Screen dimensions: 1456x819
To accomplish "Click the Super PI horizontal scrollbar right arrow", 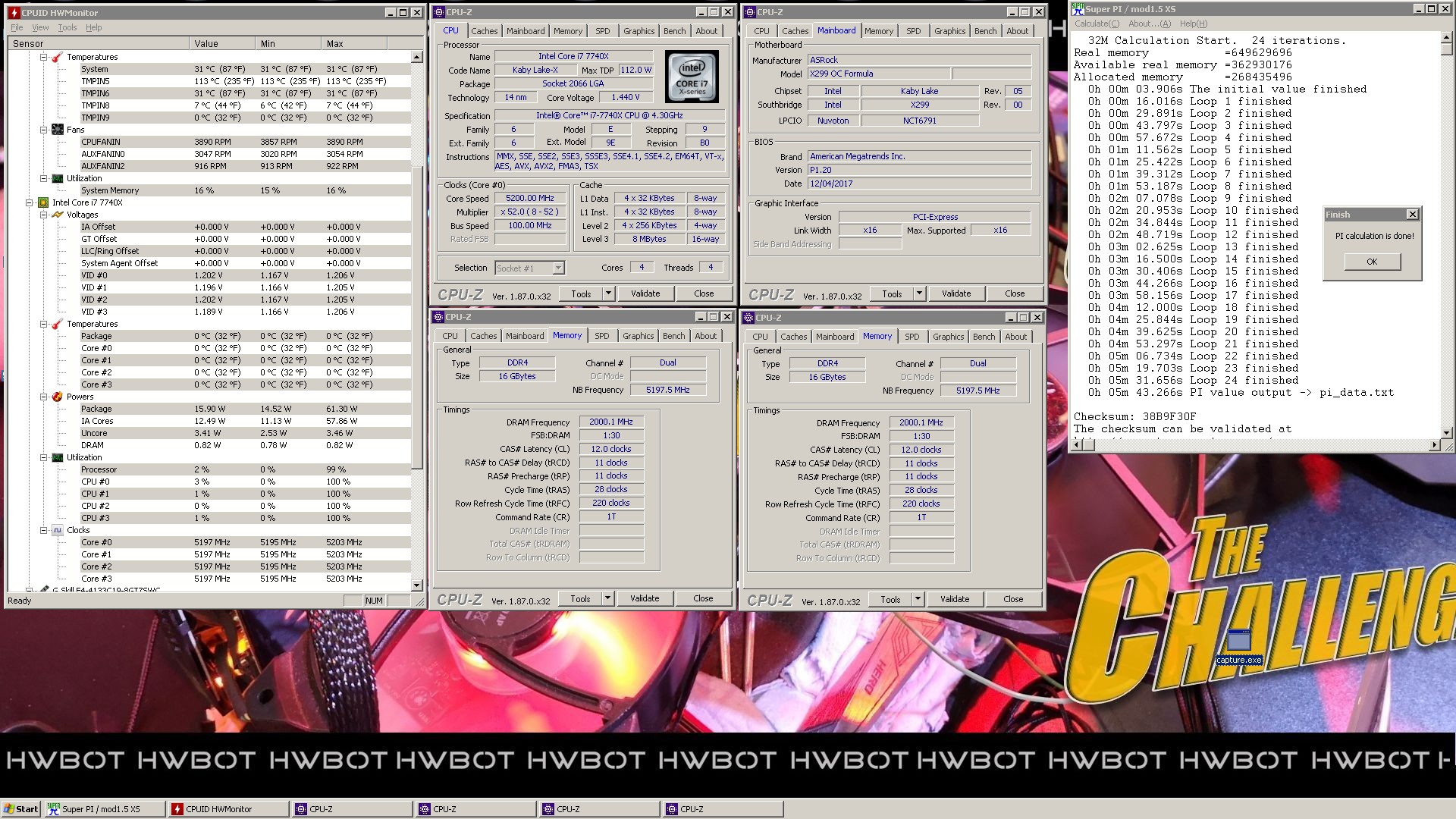I will click(x=1434, y=445).
